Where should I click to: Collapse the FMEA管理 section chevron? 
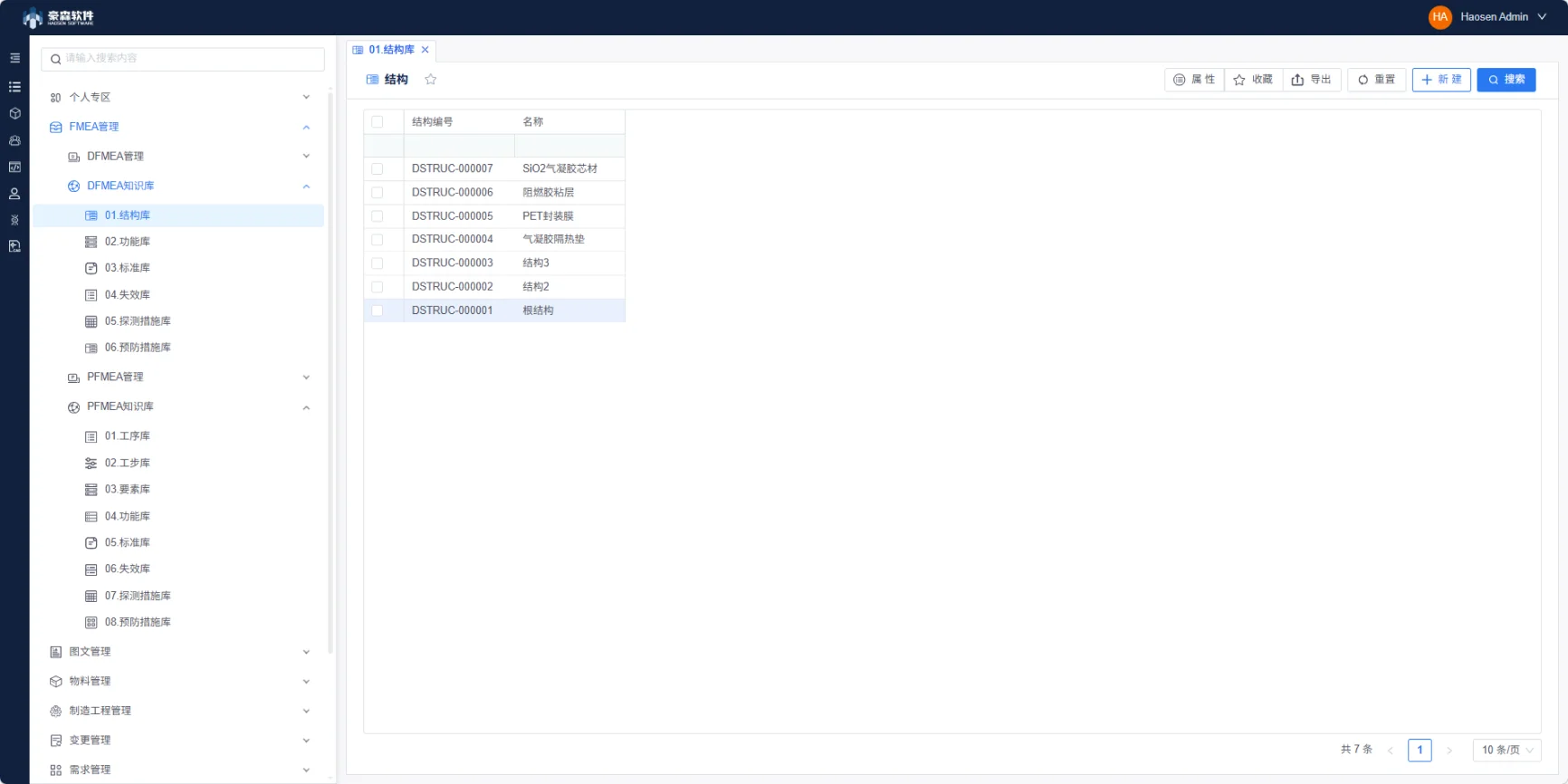click(306, 128)
